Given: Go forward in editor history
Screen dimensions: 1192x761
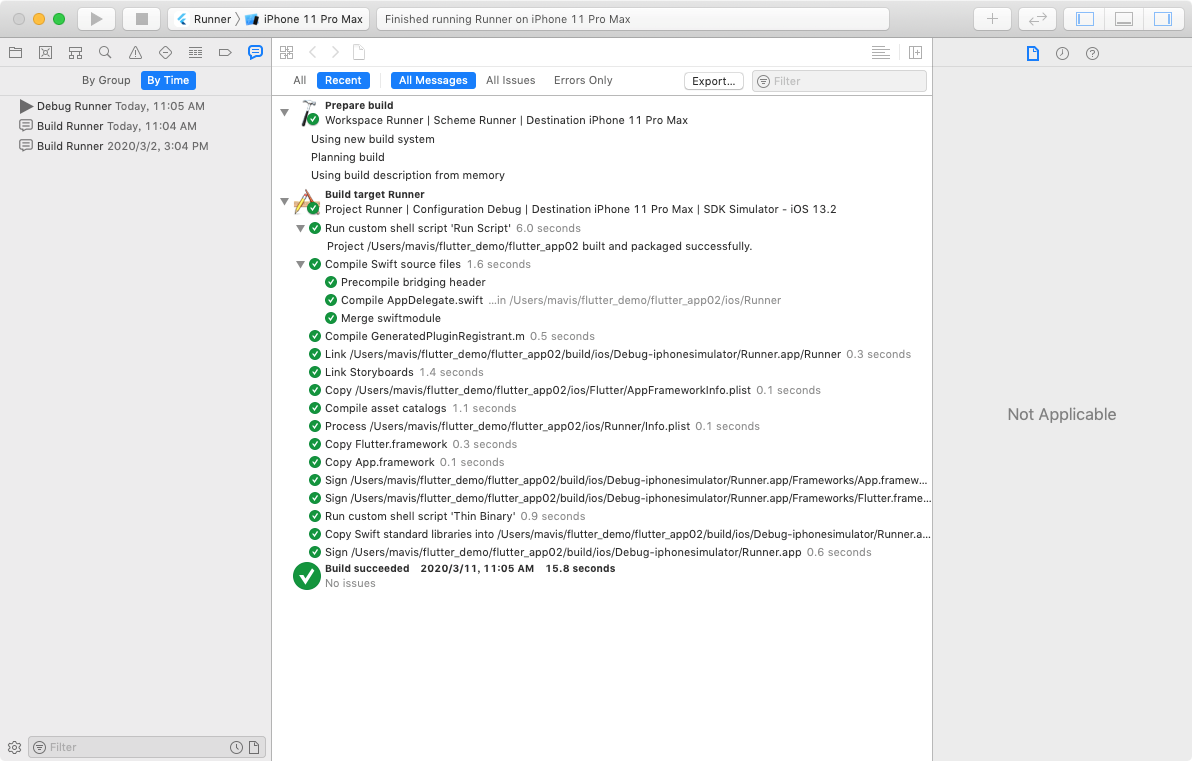Looking at the screenshot, I should click(x=335, y=52).
